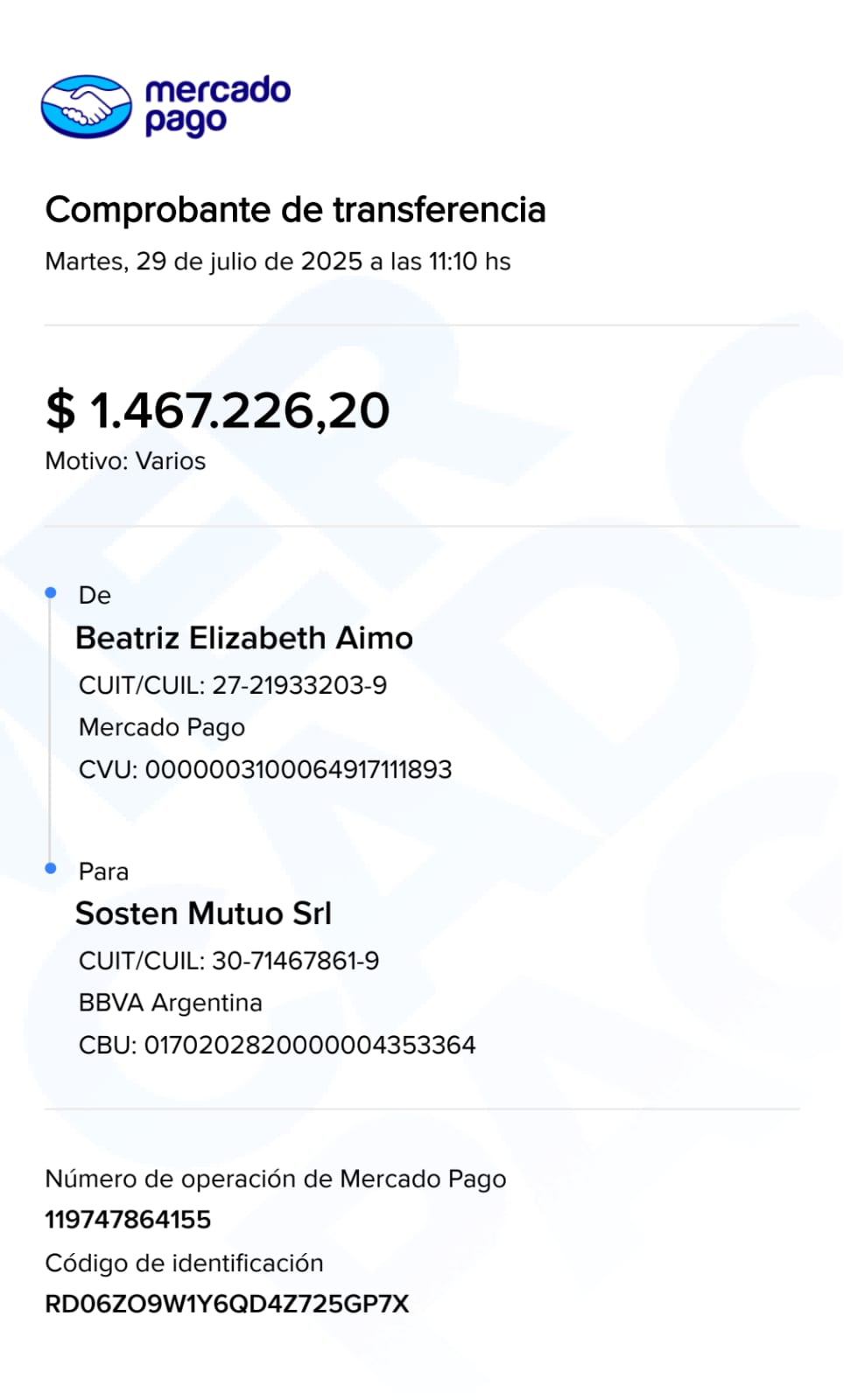Image resolution: width=844 pixels, height=1400 pixels.
Task: Click the Número de operación label
Action: [276, 1179]
